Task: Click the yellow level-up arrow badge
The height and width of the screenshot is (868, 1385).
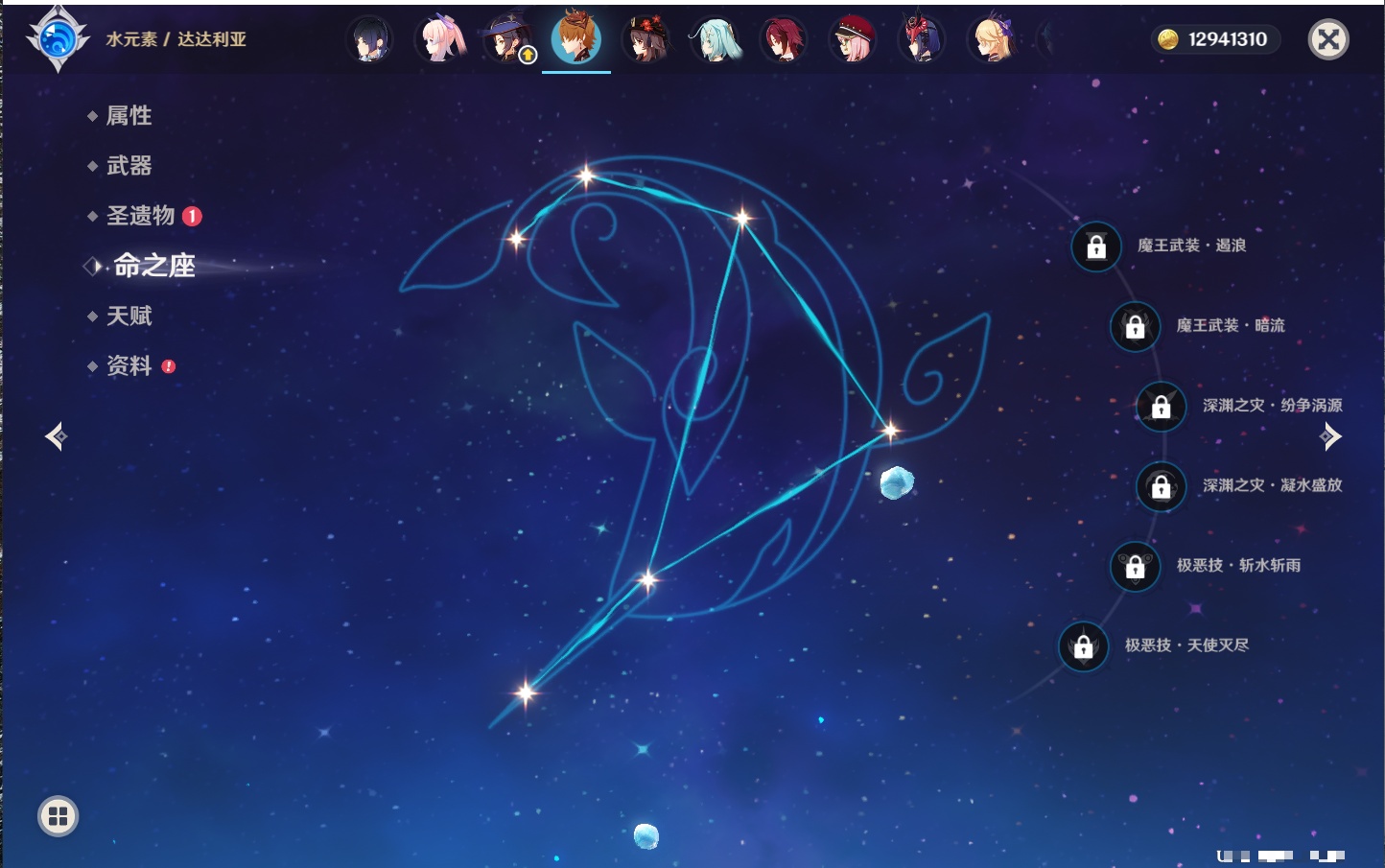Action: coord(528,56)
